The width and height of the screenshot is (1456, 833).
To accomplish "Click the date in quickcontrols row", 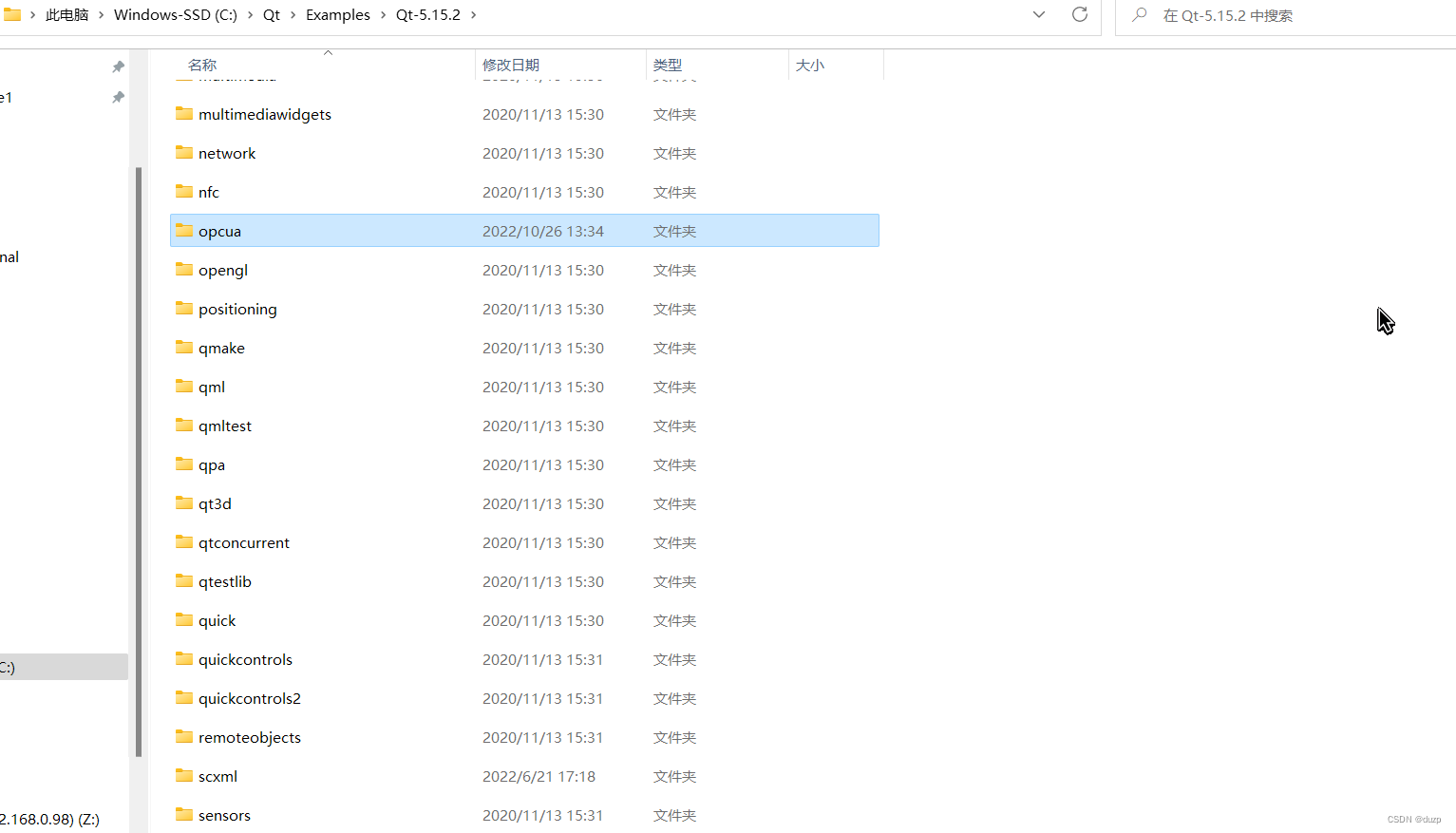I will click(543, 659).
